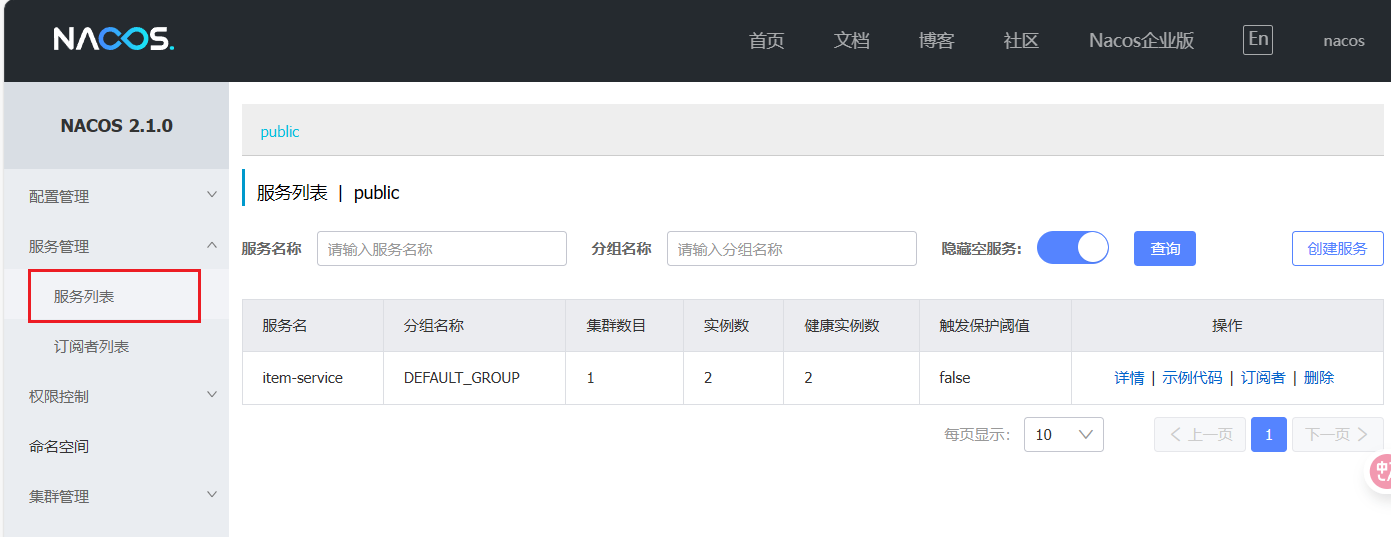Focus the 服务名称 input field
1391x537 pixels.
click(x=441, y=249)
